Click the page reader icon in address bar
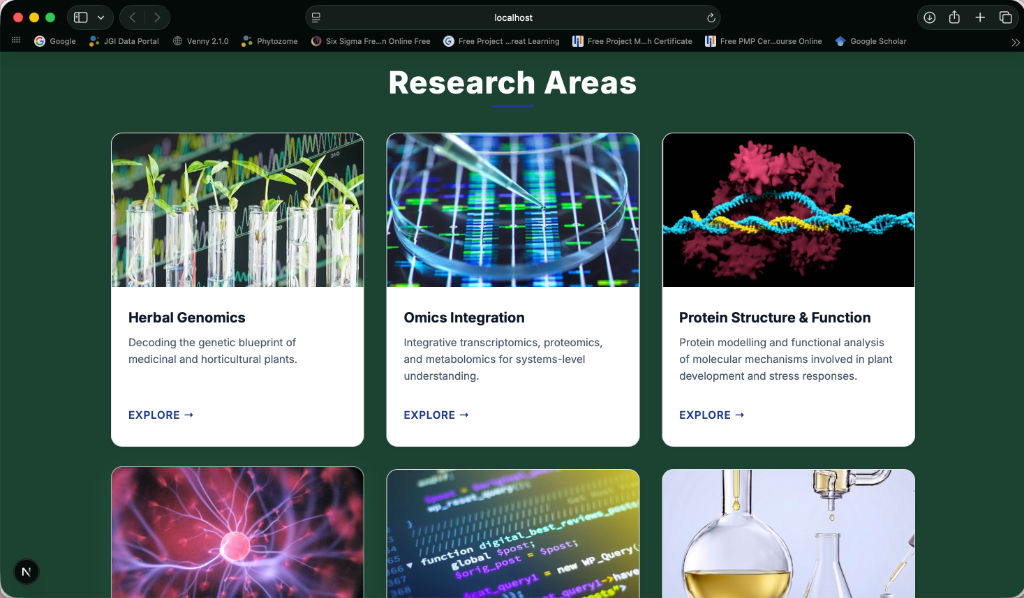This screenshot has width=1024, height=598. [316, 18]
